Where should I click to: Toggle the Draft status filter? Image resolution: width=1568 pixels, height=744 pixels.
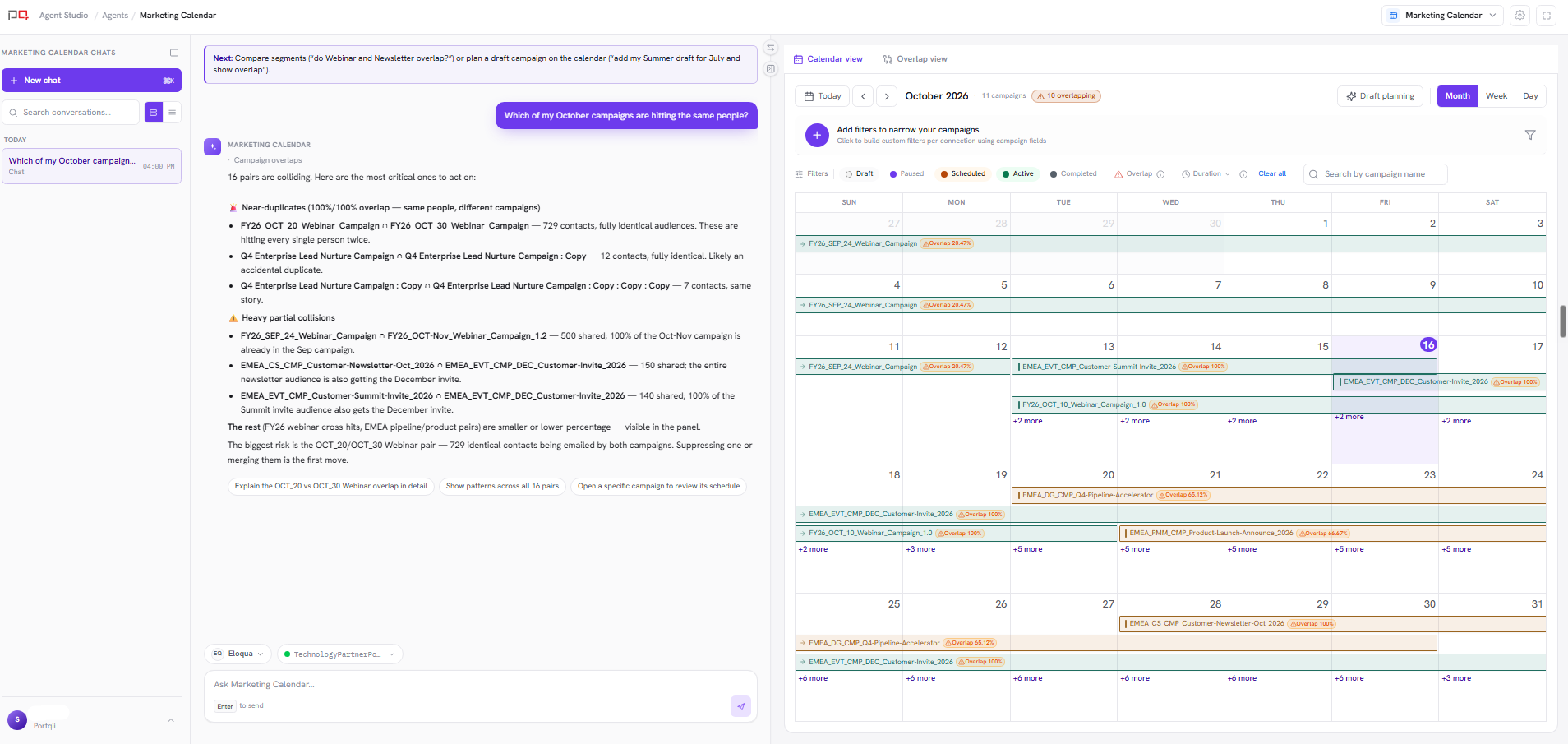[x=859, y=174]
